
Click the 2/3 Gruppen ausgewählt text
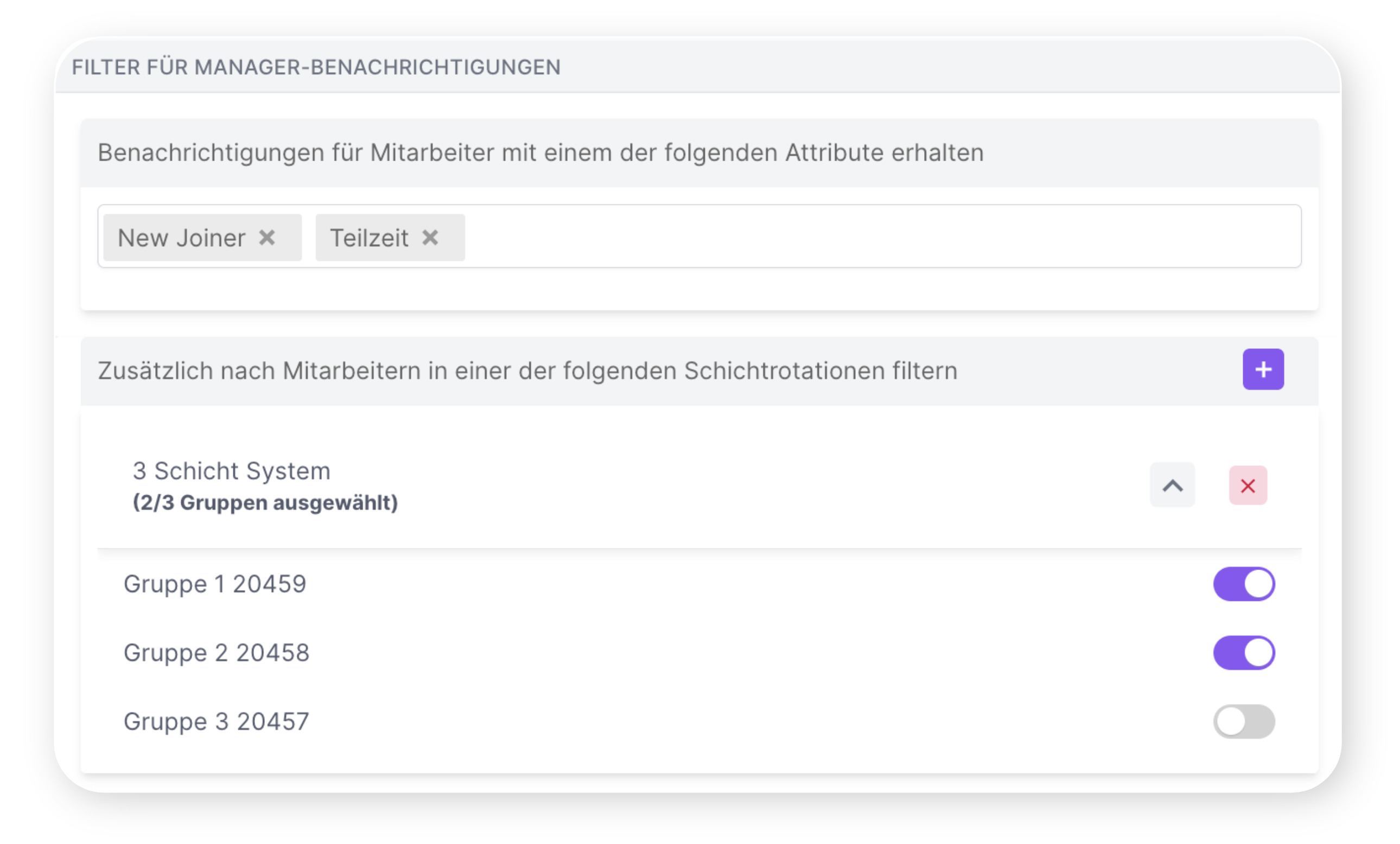[x=264, y=502]
